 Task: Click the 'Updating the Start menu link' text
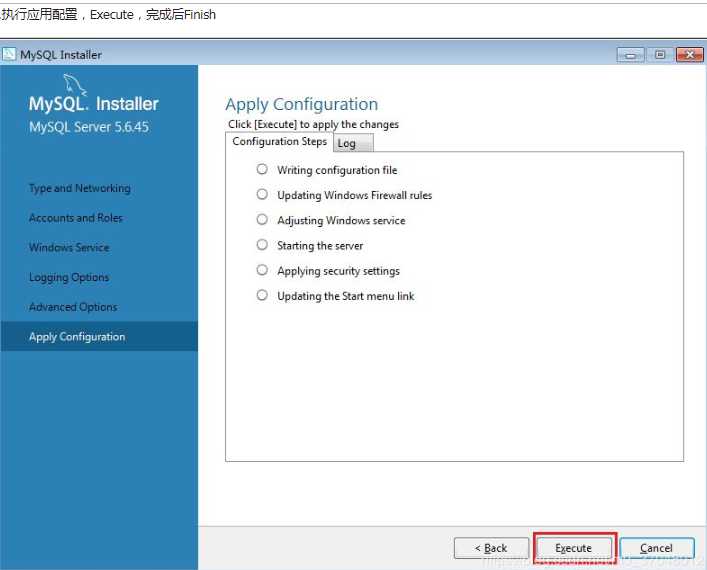[x=346, y=296]
